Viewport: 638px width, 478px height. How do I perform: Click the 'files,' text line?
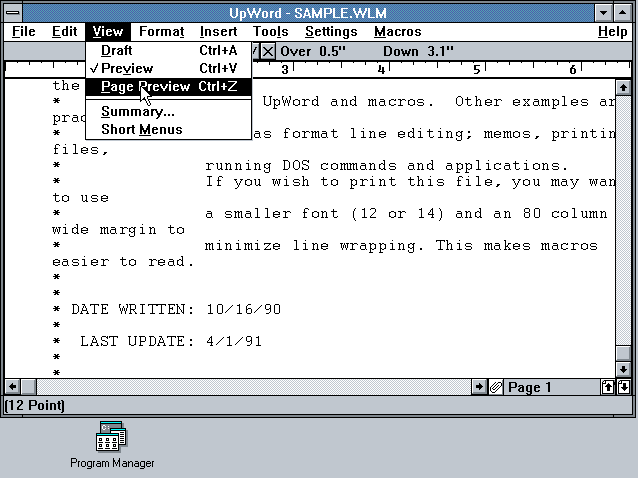point(81,150)
